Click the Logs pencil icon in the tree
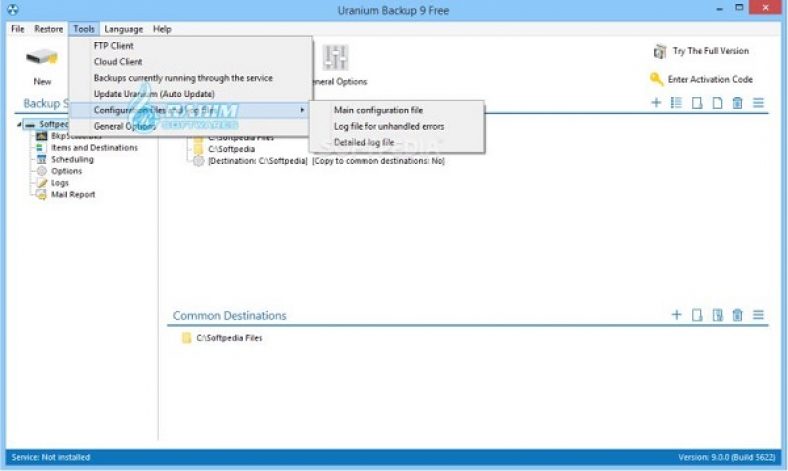Screen dimensions: 788x471 pos(42,183)
